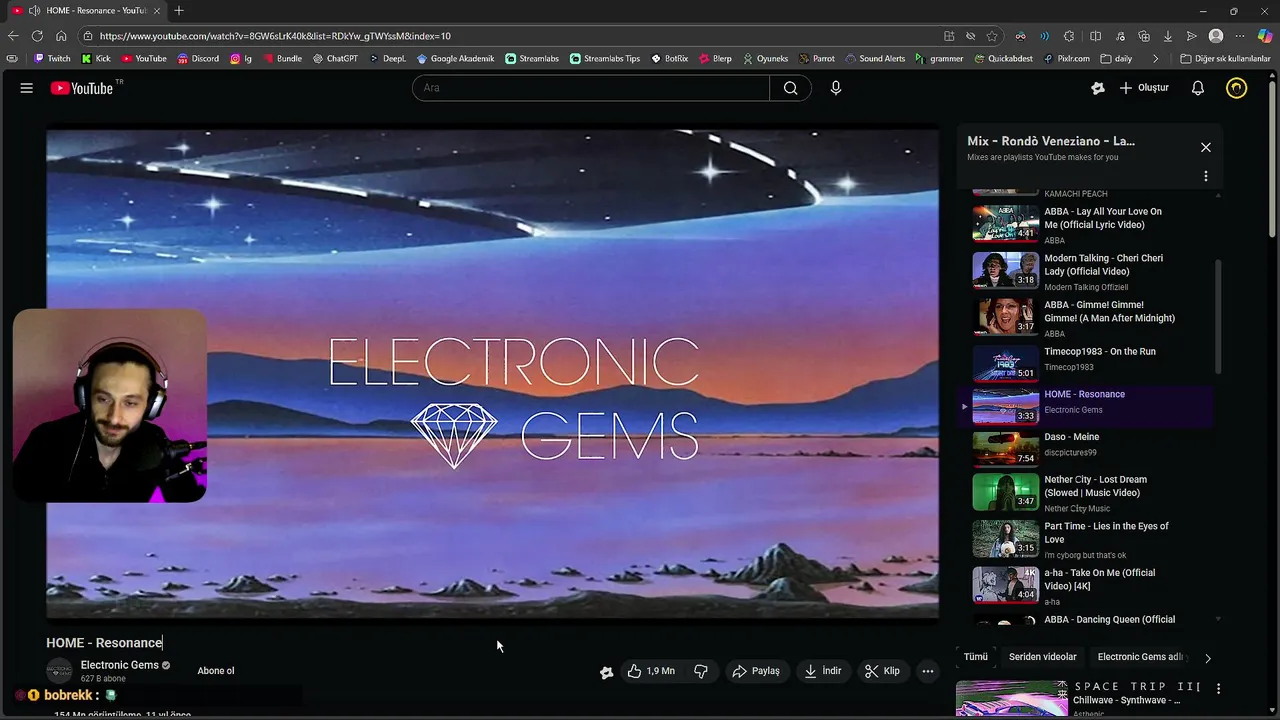Expand the daily bookmarks folder
Viewport: 1280px width, 720px height.
[x=1116, y=59]
